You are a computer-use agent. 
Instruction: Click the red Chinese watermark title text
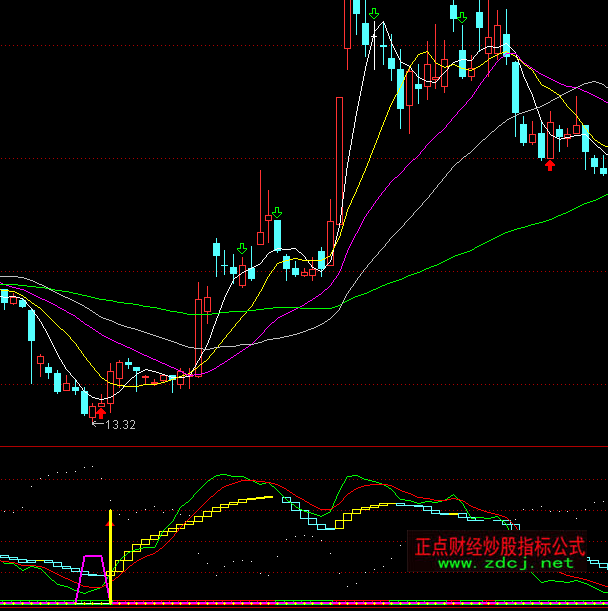(x=499, y=547)
